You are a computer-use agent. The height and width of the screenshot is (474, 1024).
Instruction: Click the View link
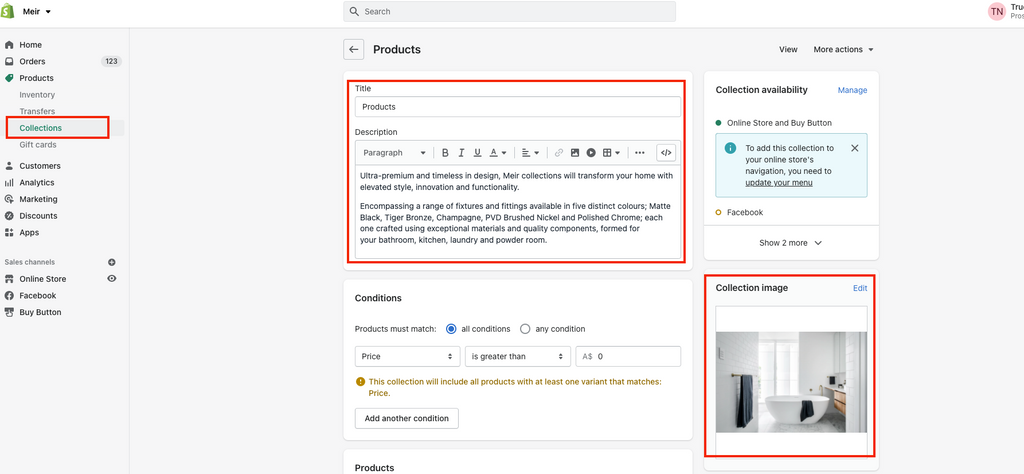tap(788, 50)
